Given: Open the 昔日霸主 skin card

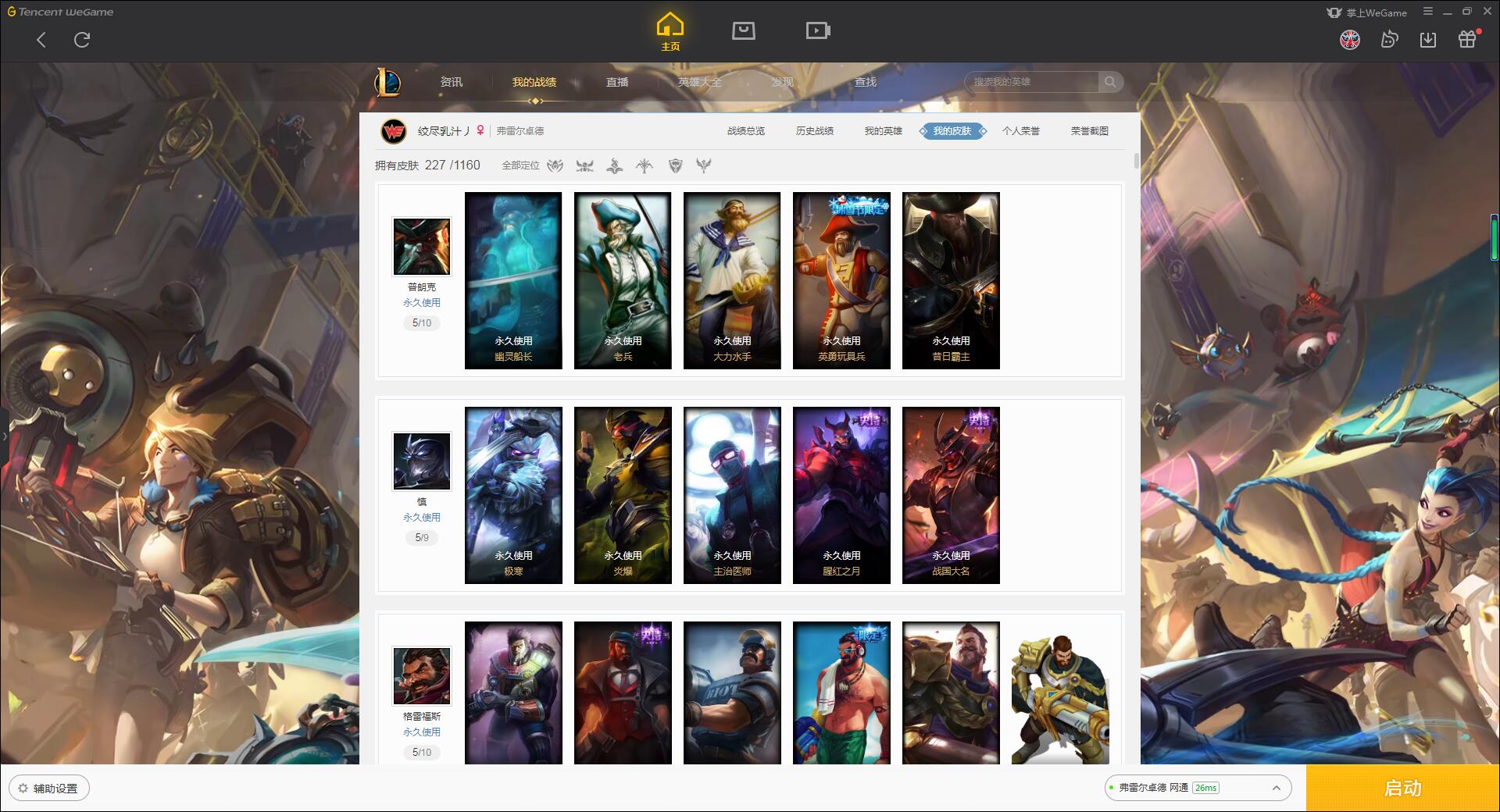Looking at the screenshot, I should pyautogui.click(x=951, y=280).
